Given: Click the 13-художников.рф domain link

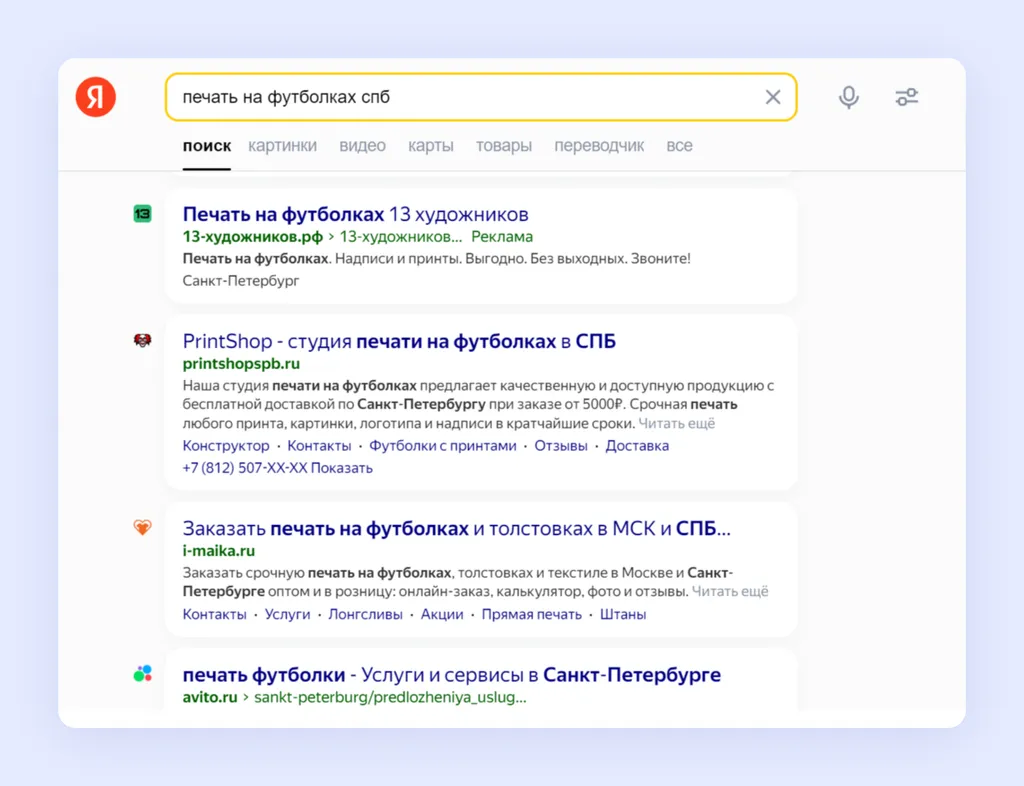Looking at the screenshot, I should click(253, 236).
